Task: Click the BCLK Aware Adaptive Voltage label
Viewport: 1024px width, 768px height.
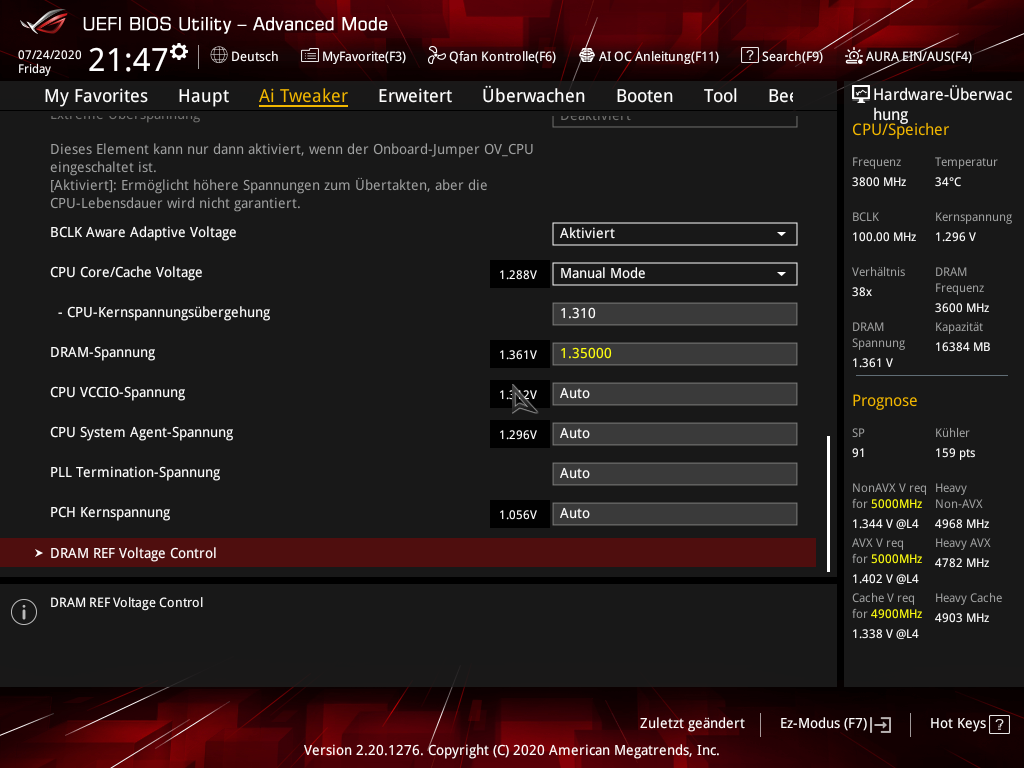Action: click(143, 232)
